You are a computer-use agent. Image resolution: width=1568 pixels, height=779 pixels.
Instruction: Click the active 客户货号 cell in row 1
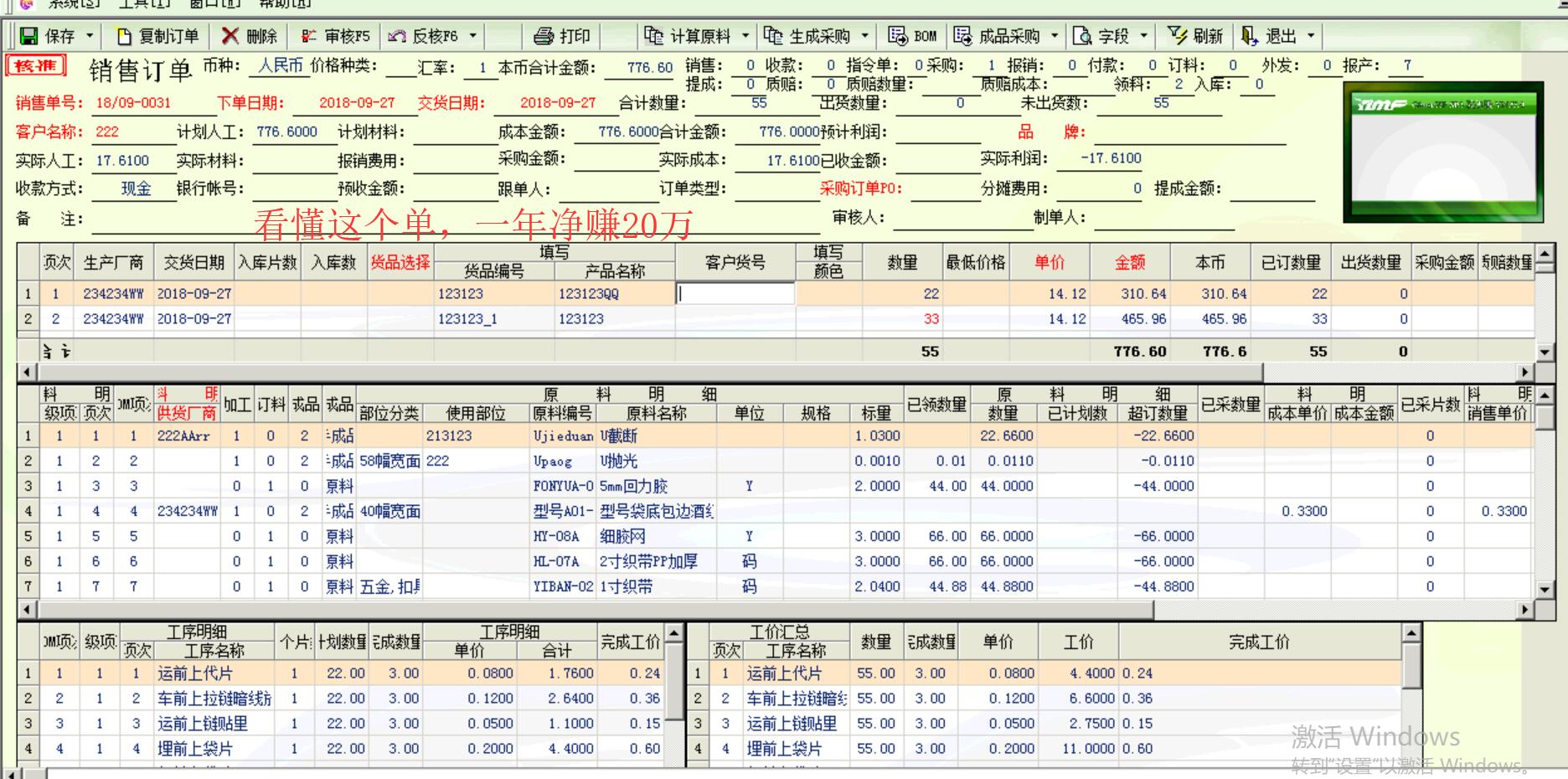[735, 294]
